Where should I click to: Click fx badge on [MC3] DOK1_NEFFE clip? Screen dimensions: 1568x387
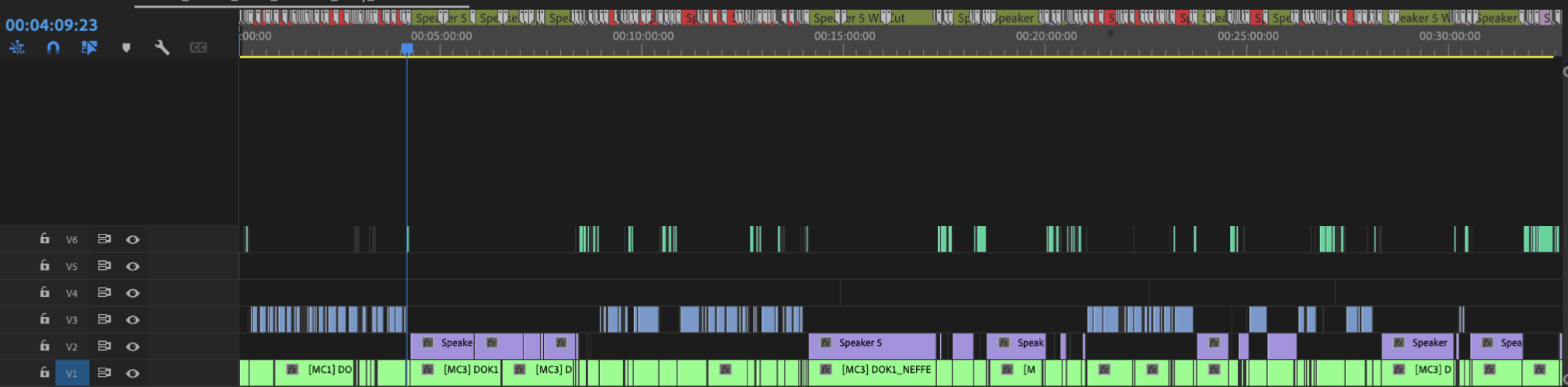click(x=826, y=370)
